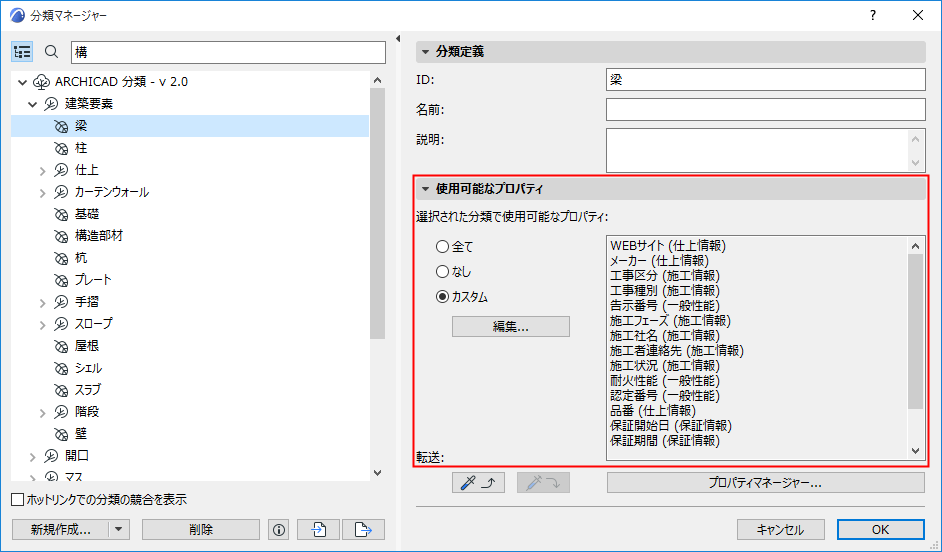Click the スラブ classification icon

click(x=61, y=390)
